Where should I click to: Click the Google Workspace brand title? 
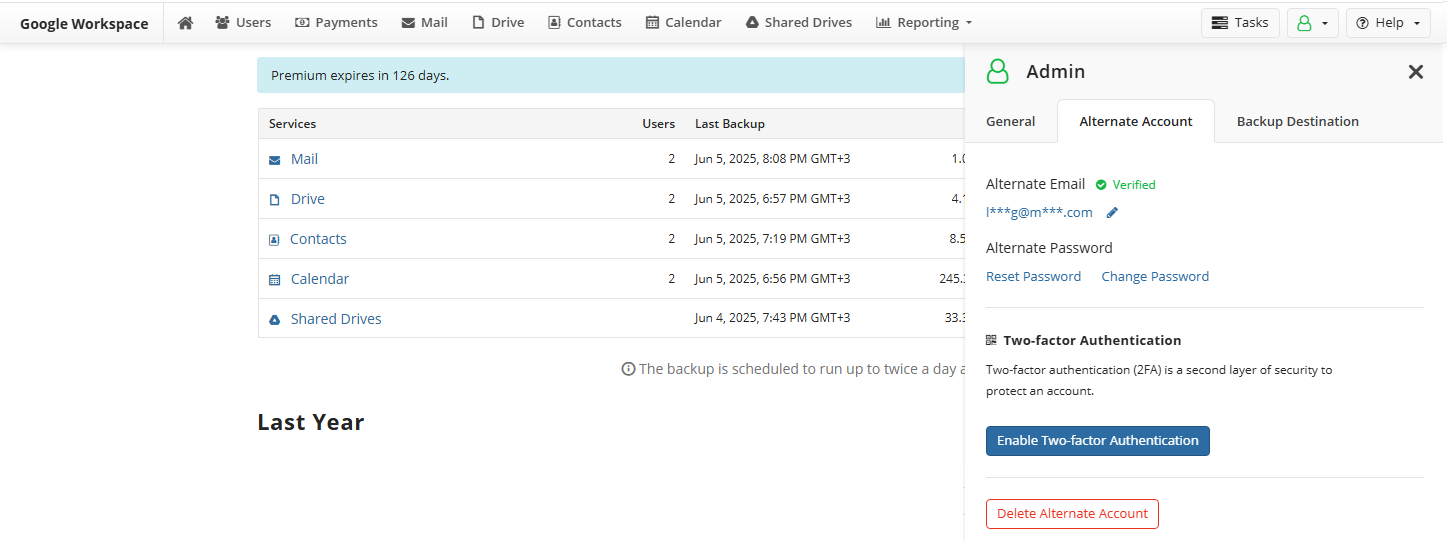[84, 23]
